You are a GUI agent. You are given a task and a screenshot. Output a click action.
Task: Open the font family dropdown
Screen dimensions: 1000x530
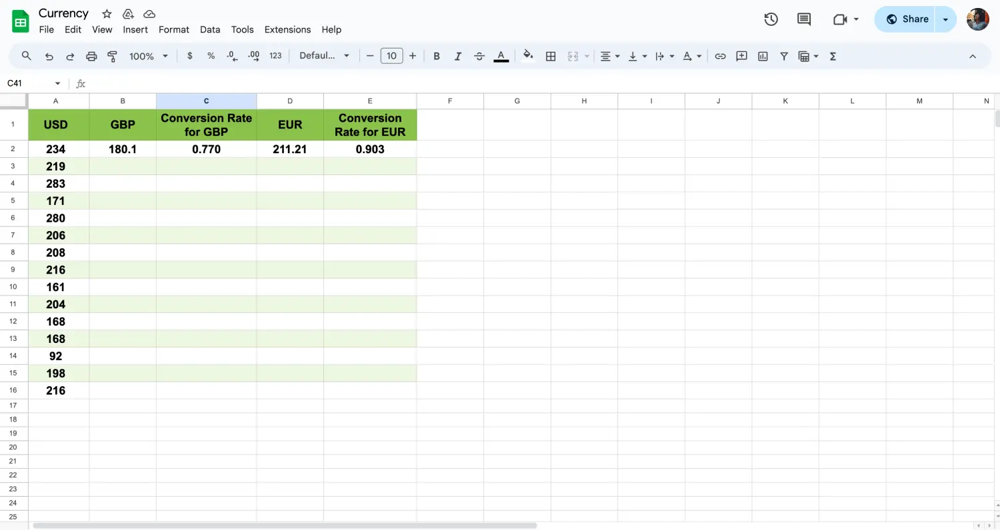click(325, 57)
